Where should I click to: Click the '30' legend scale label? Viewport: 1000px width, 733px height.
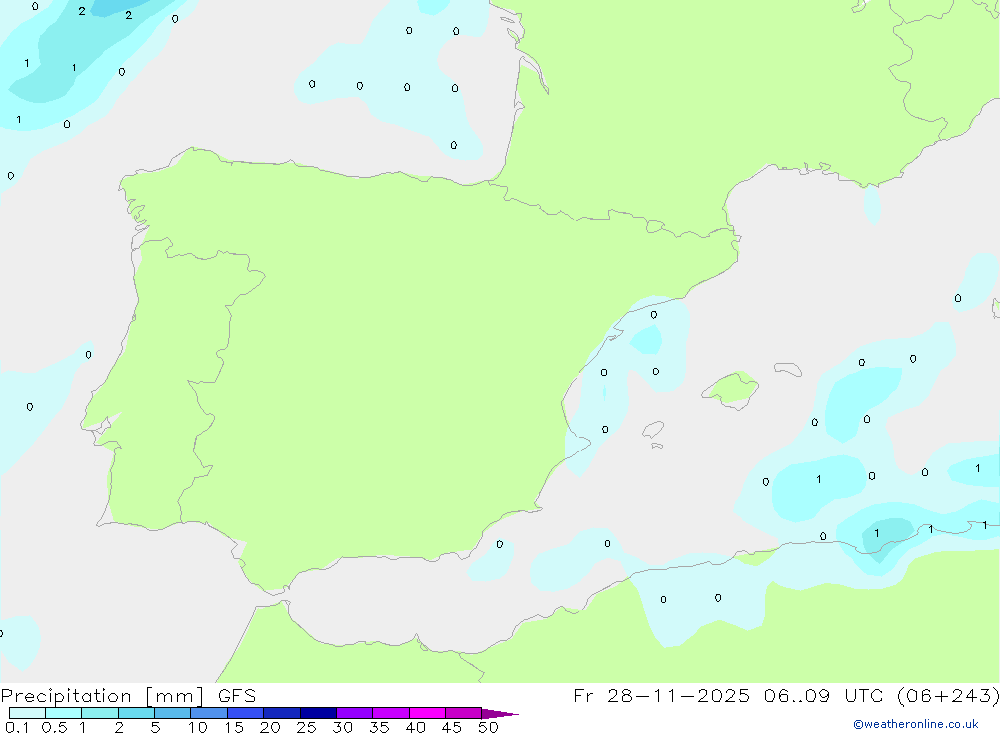pos(342,727)
